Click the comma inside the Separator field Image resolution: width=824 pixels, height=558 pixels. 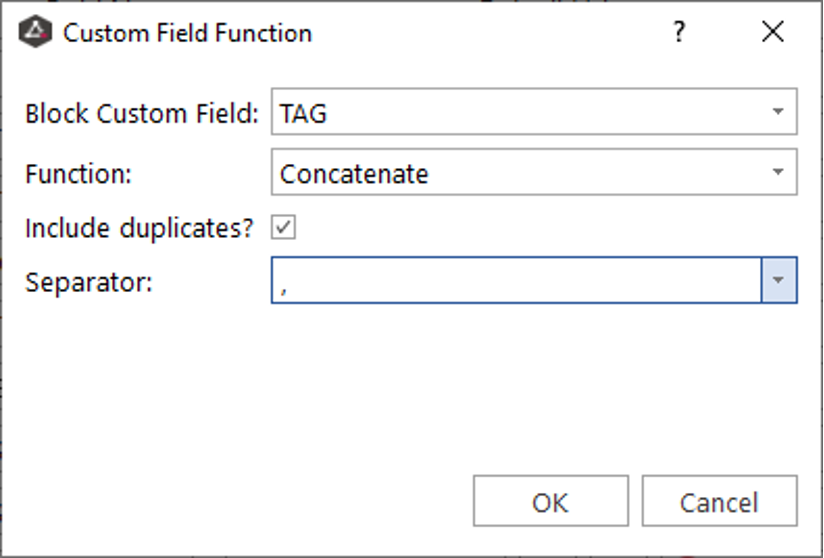point(284,286)
